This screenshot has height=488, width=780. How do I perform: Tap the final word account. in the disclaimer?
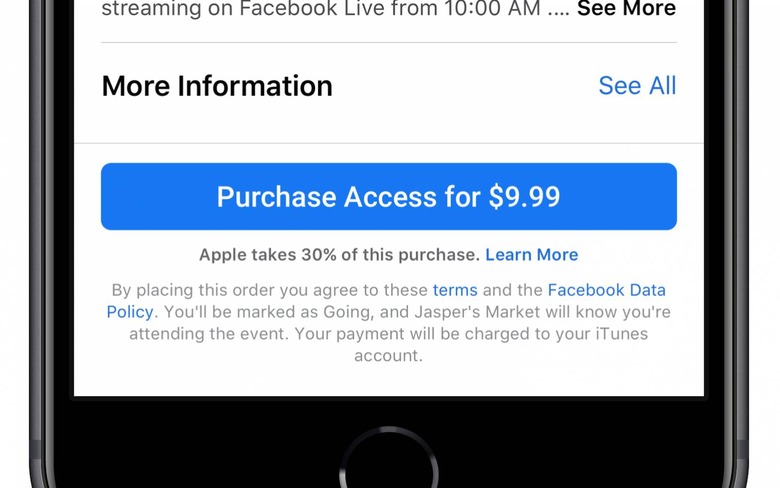click(389, 356)
